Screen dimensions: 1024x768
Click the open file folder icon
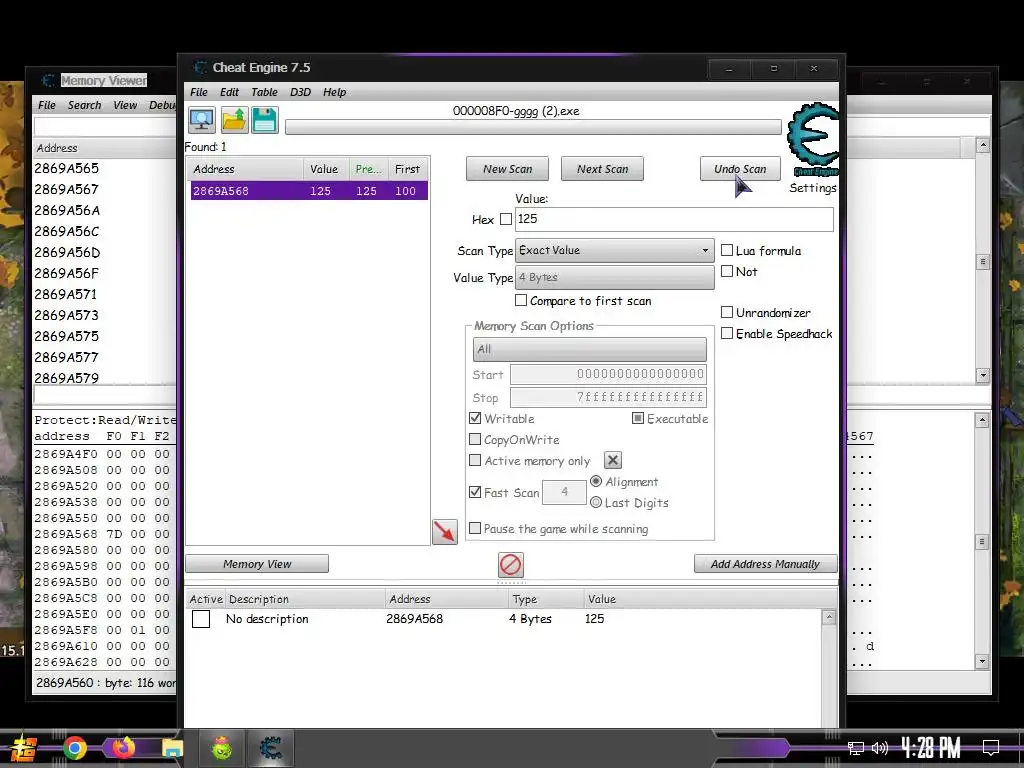point(234,120)
